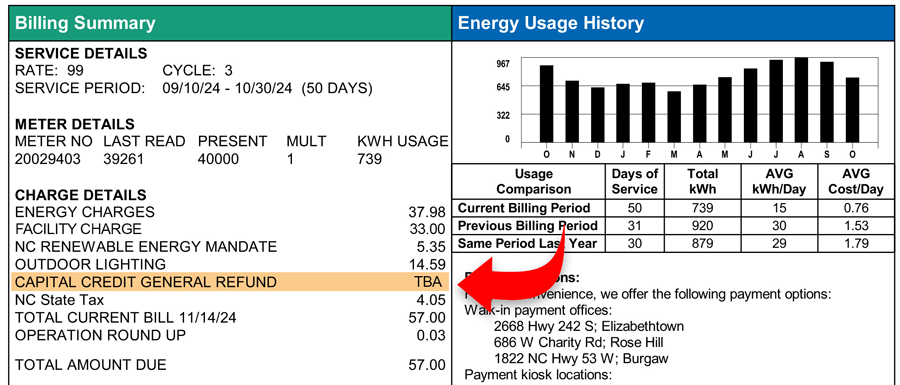The width and height of the screenshot is (900, 385).
Task: Click the 57.00 beside TOTAL AMOUNT DUE
Action: 426,365
